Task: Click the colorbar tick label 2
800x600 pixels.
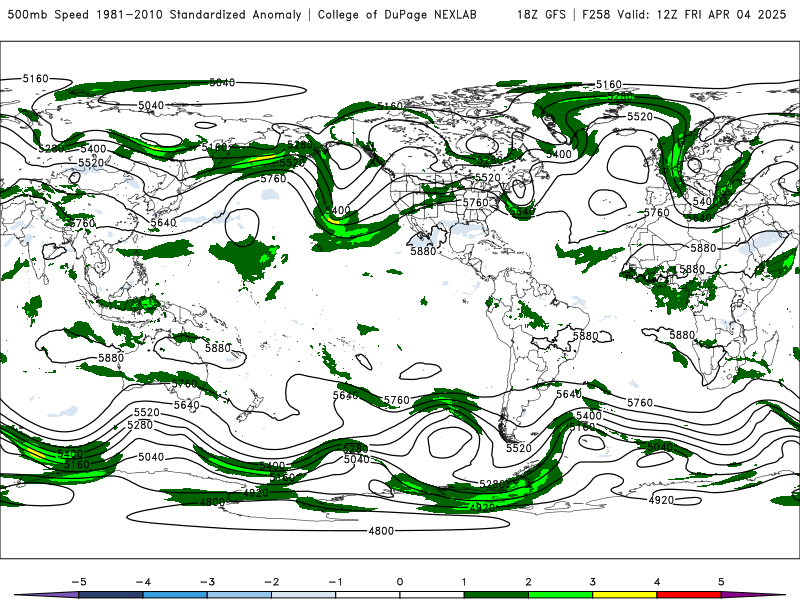Action: (528, 582)
